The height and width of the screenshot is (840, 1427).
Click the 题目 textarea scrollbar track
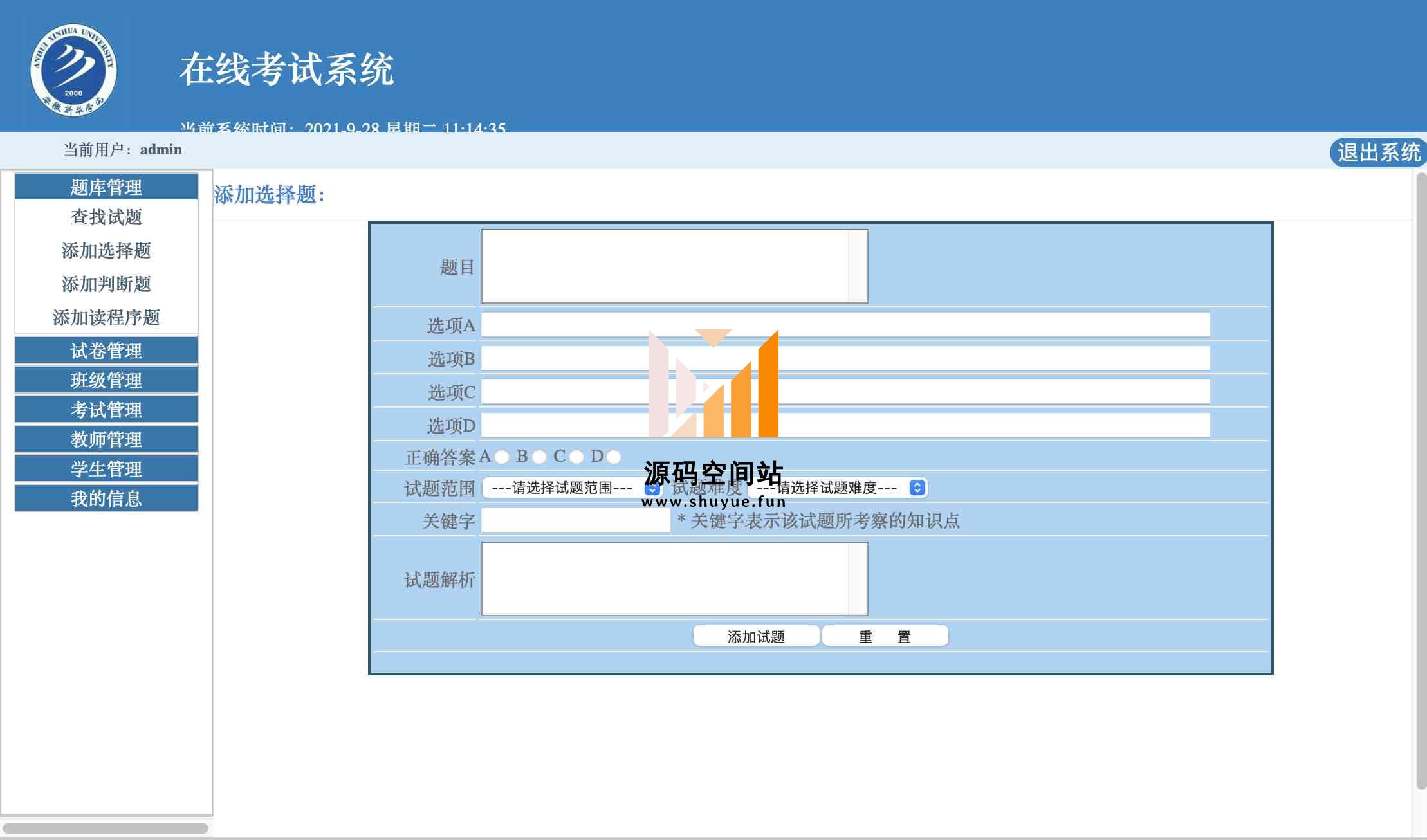(858, 266)
